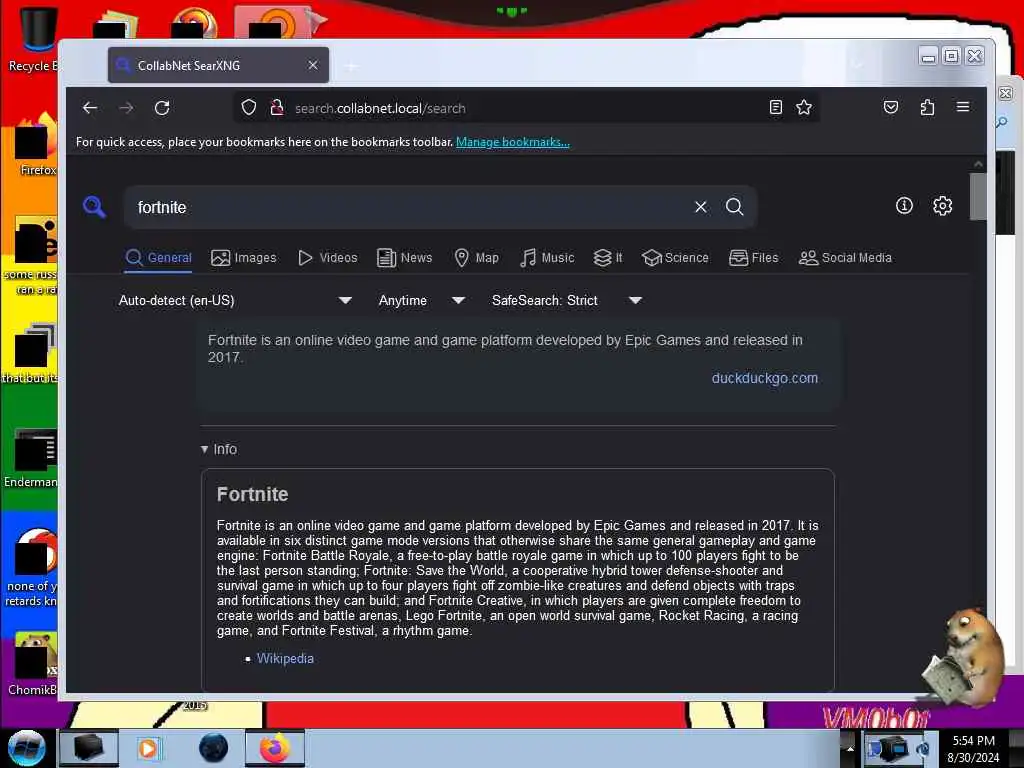Image resolution: width=1024 pixels, height=768 pixels.
Task: Close the CollabNet SearXNG tab
Action: [313, 65]
